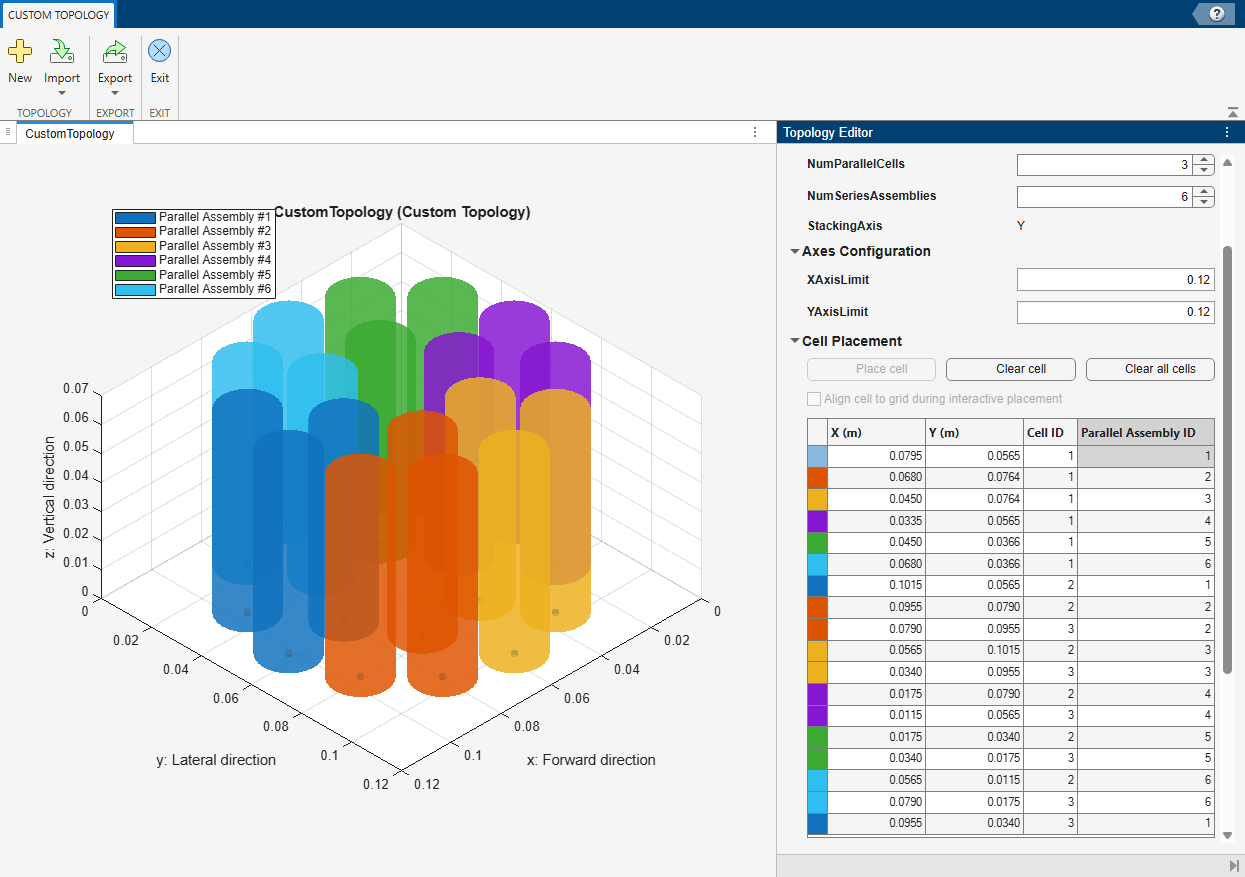Viewport: 1245px width, 877px height.
Task: Click the Import topology icon
Action: (x=62, y=51)
